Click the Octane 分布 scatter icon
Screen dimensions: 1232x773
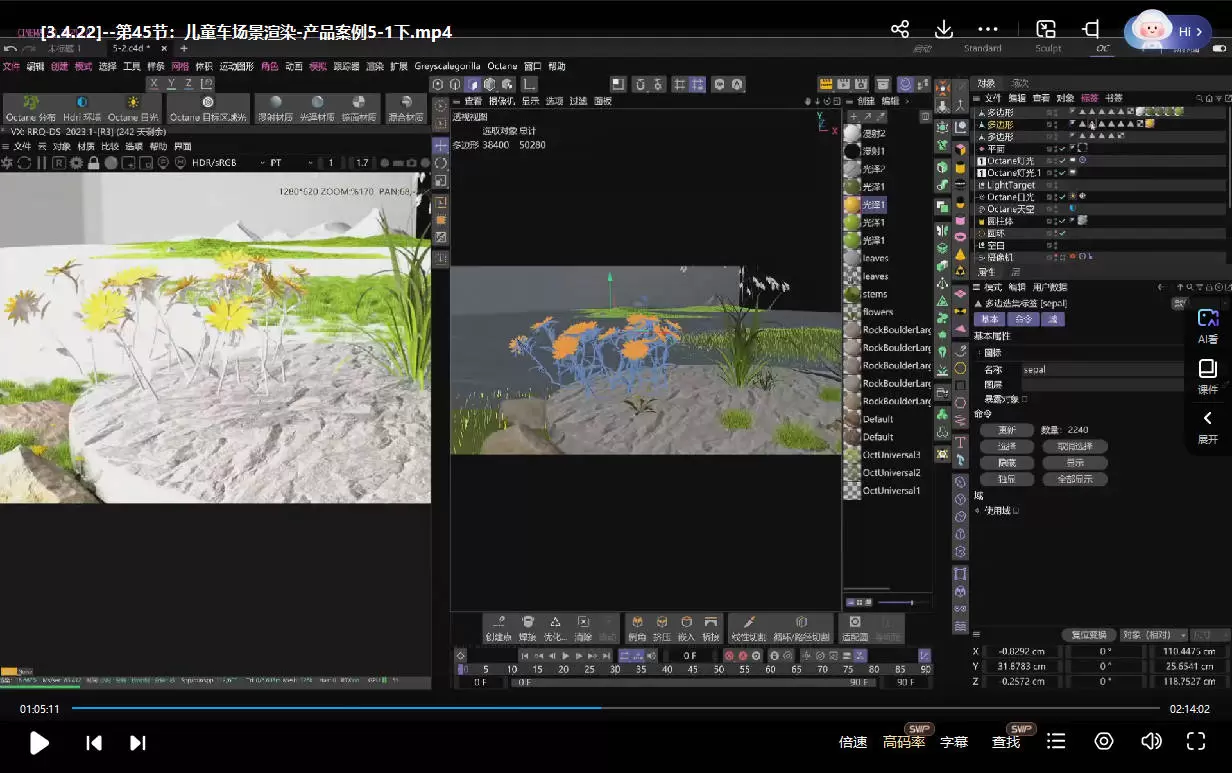tap(32, 103)
